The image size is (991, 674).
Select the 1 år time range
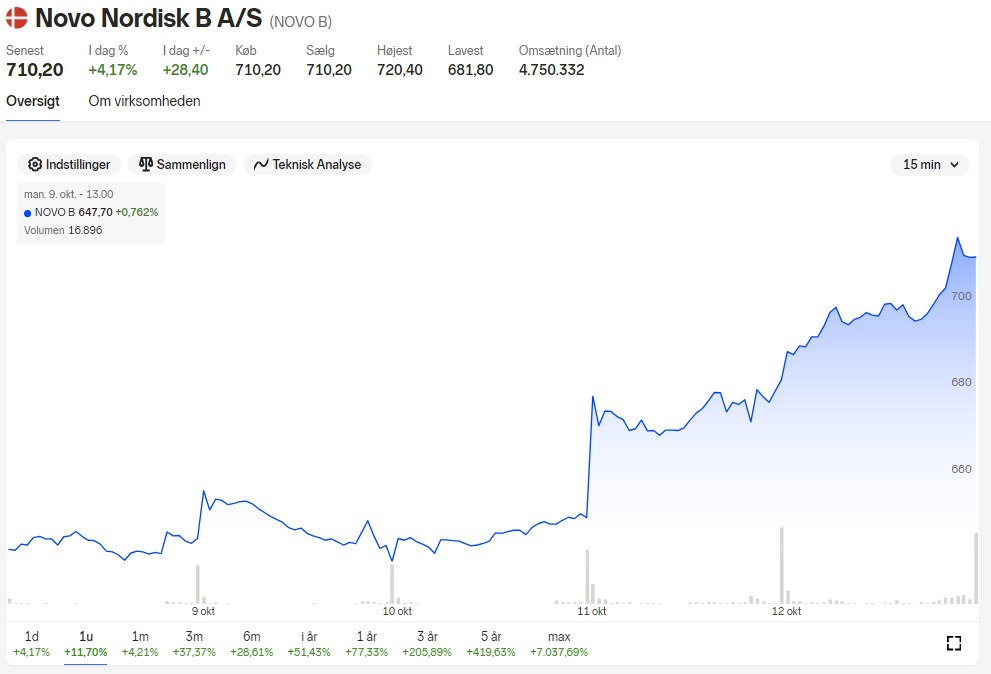[x=367, y=644]
